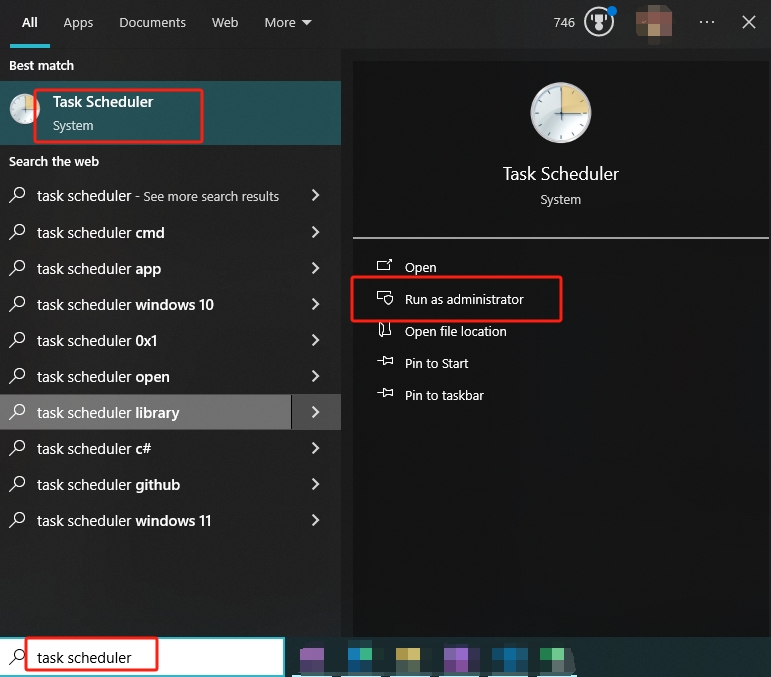Choose Open in the actions list
Image resolution: width=771 pixels, height=677 pixels.
[x=420, y=267]
